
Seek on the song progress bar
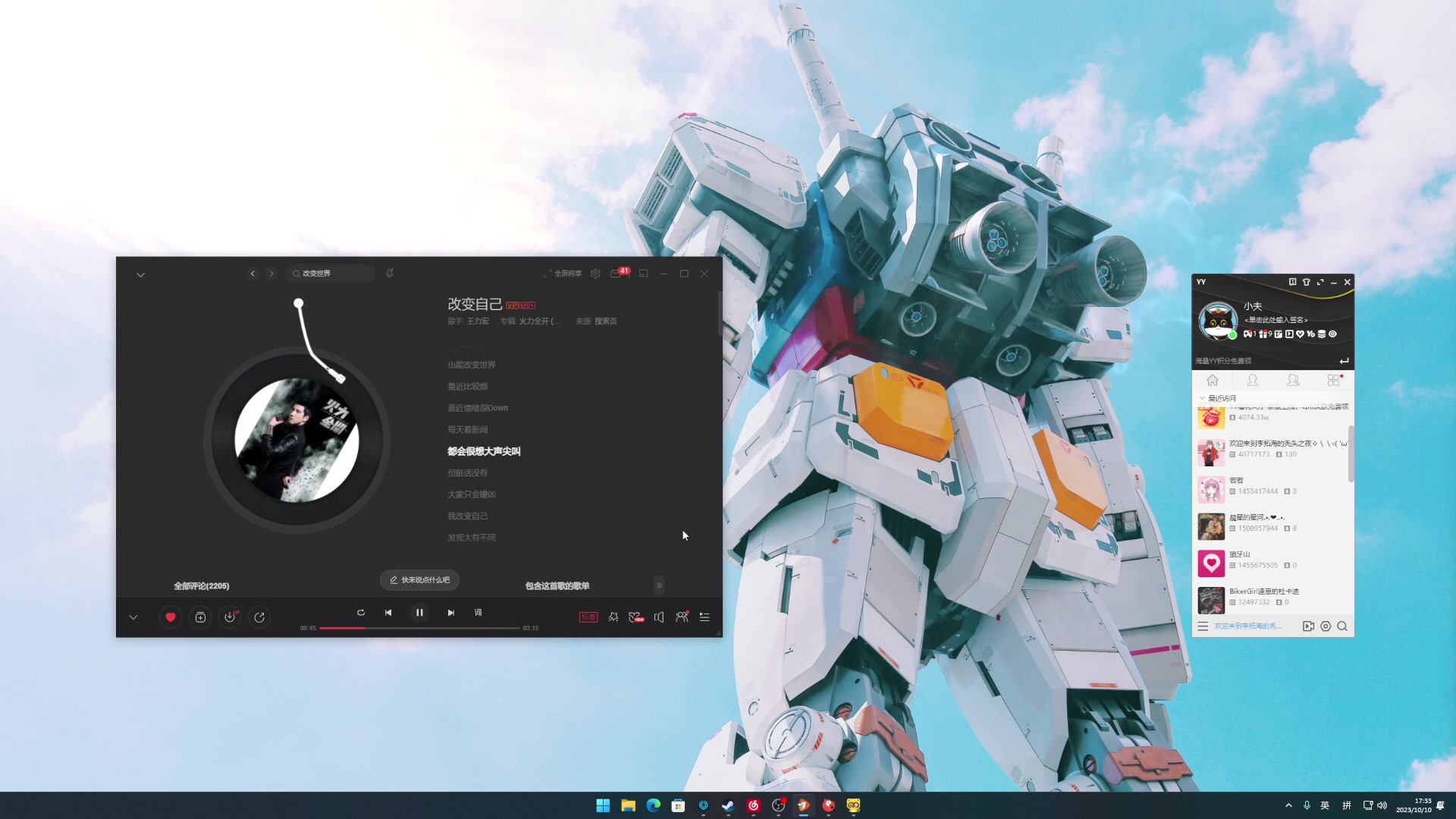tap(419, 628)
